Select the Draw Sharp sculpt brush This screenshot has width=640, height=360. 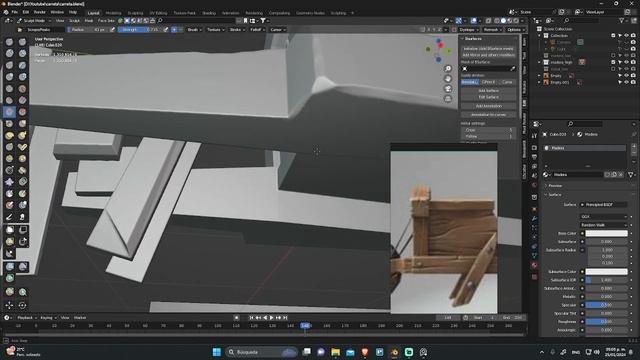22,42
